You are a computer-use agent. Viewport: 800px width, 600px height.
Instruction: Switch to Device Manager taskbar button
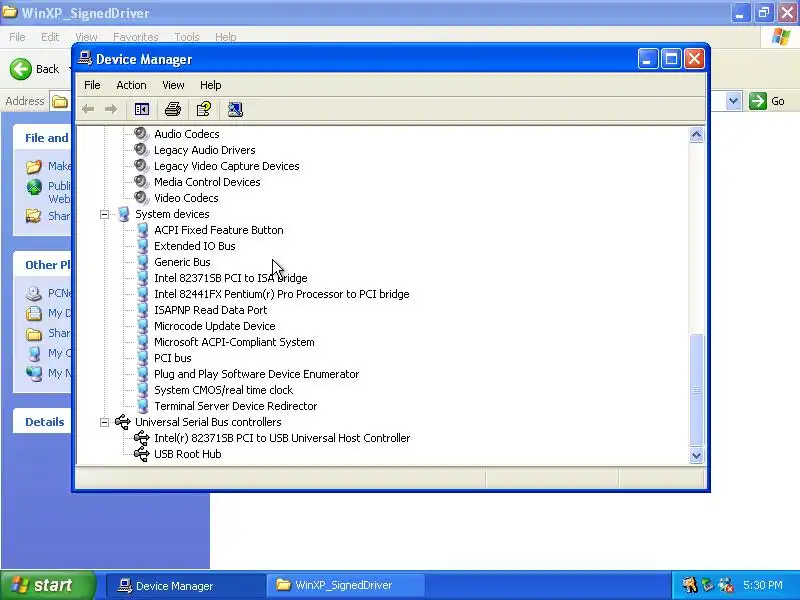[x=185, y=586]
